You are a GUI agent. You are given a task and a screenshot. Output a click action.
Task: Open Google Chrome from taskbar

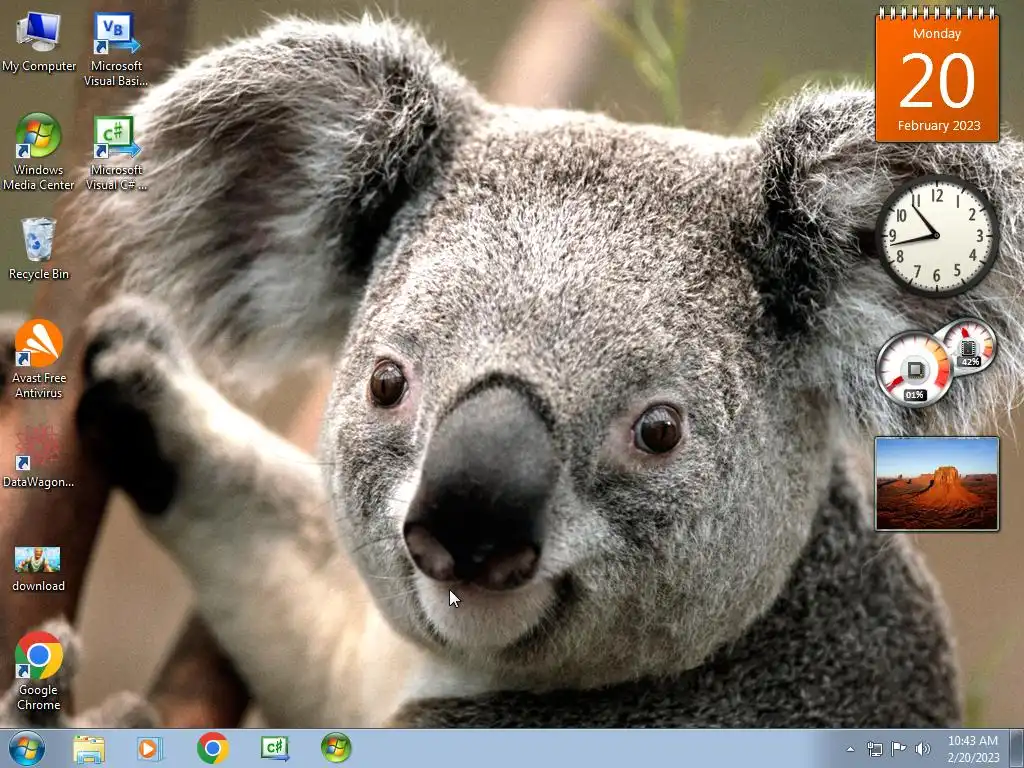pos(212,748)
